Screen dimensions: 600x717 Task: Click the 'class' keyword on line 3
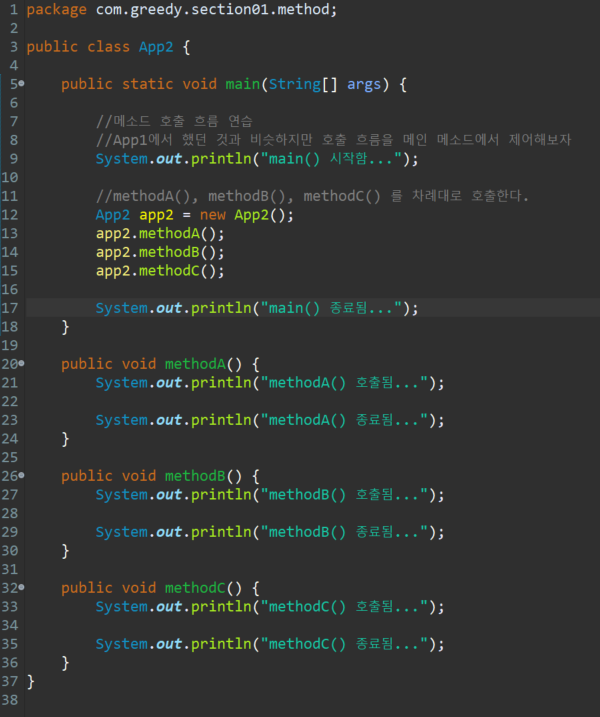(108, 47)
